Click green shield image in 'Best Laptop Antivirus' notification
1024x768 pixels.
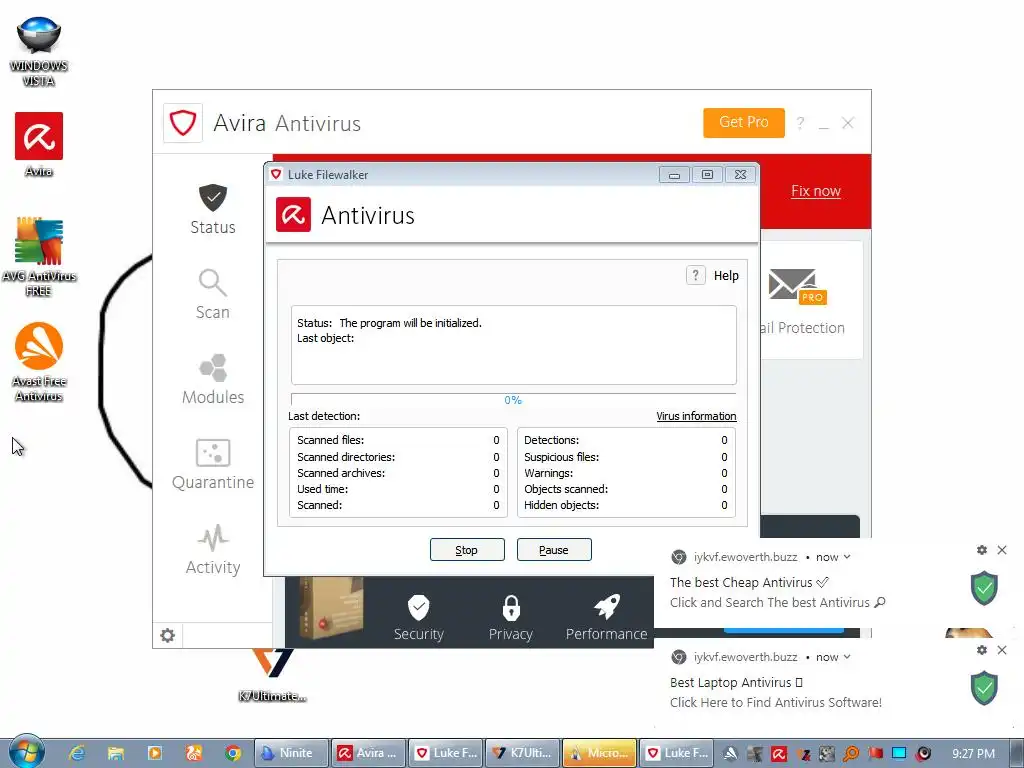(x=984, y=688)
